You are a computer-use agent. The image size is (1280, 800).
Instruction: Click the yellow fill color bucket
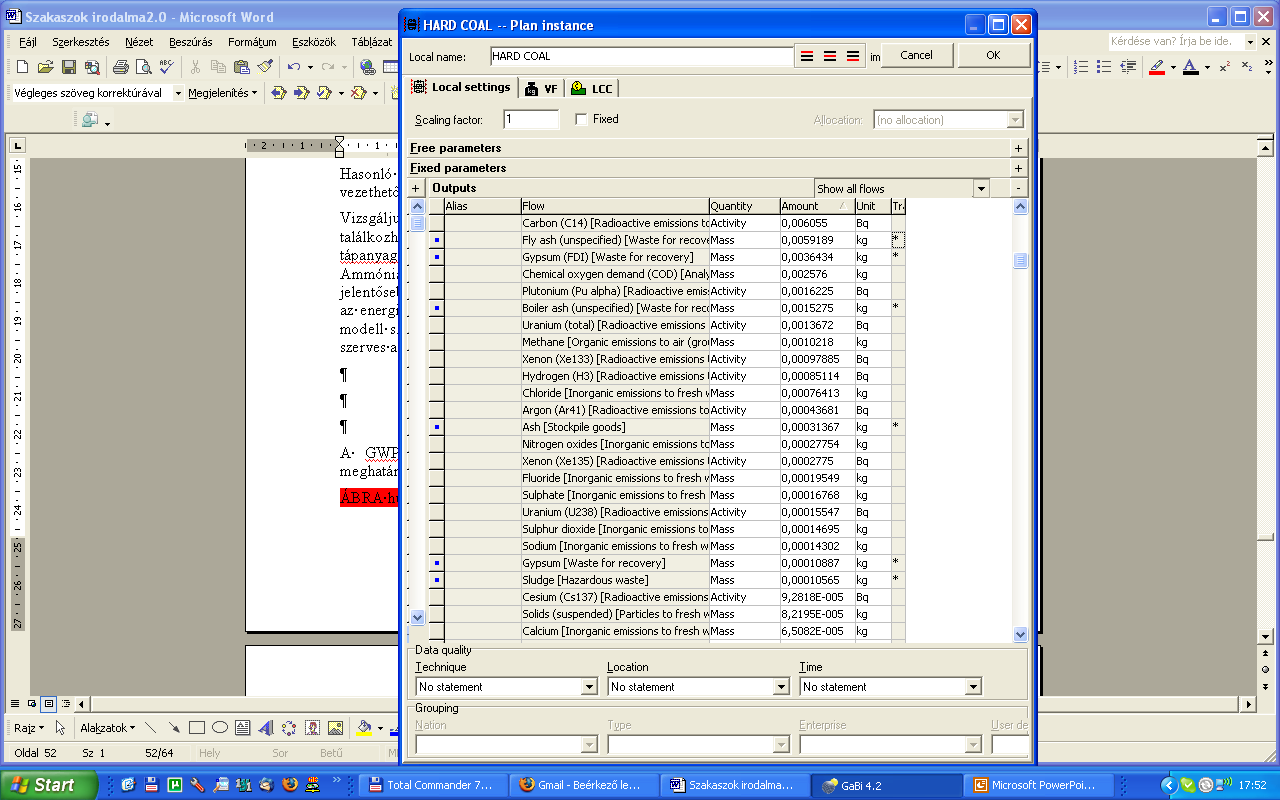[x=364, y=728]
